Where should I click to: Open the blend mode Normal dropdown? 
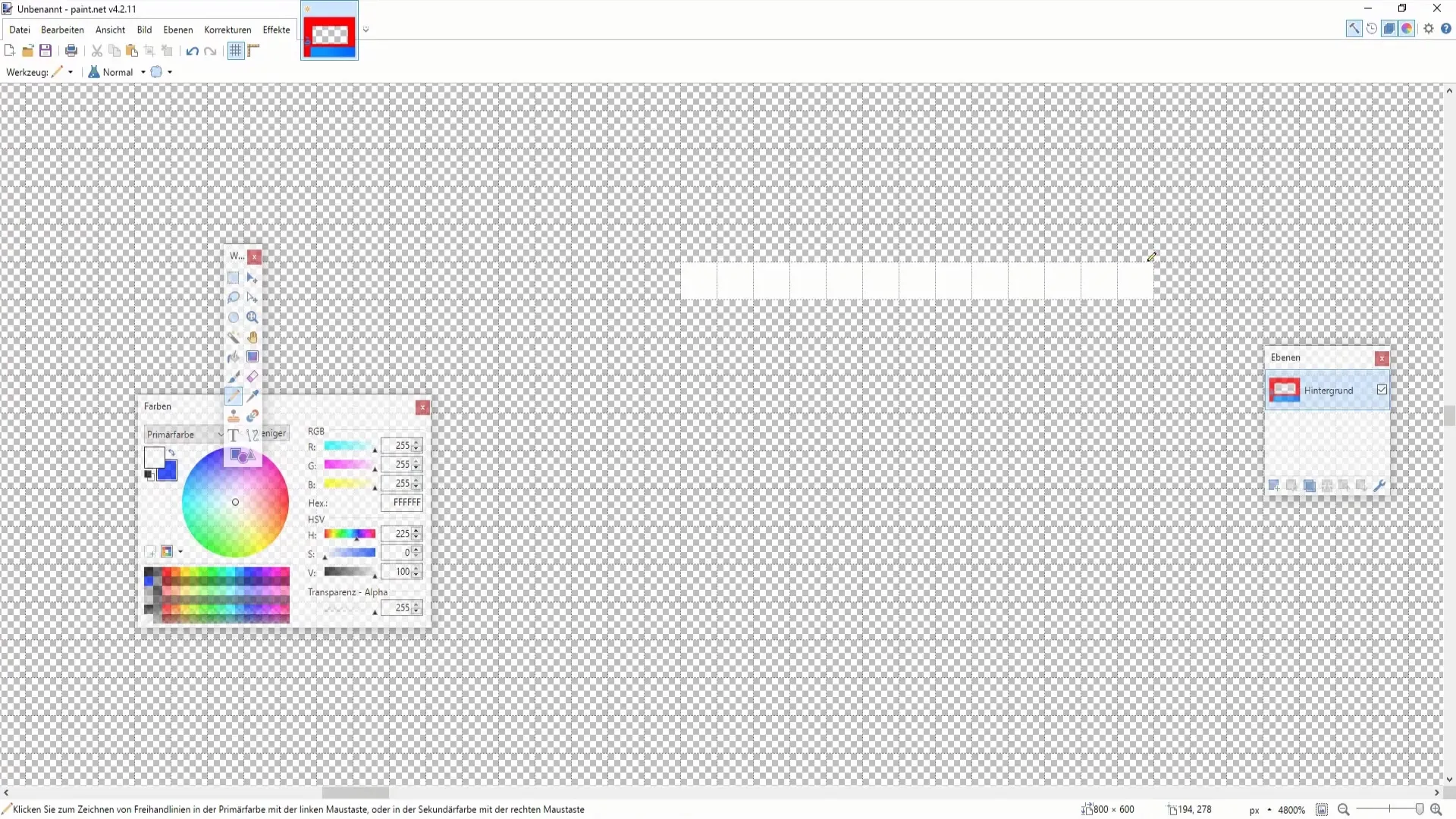point(143,72)
